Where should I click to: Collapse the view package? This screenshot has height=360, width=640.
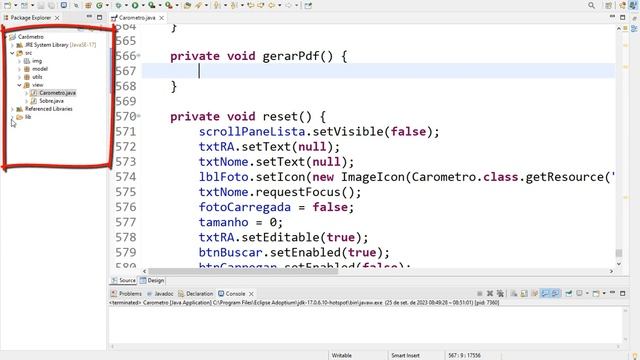(19, 85)
